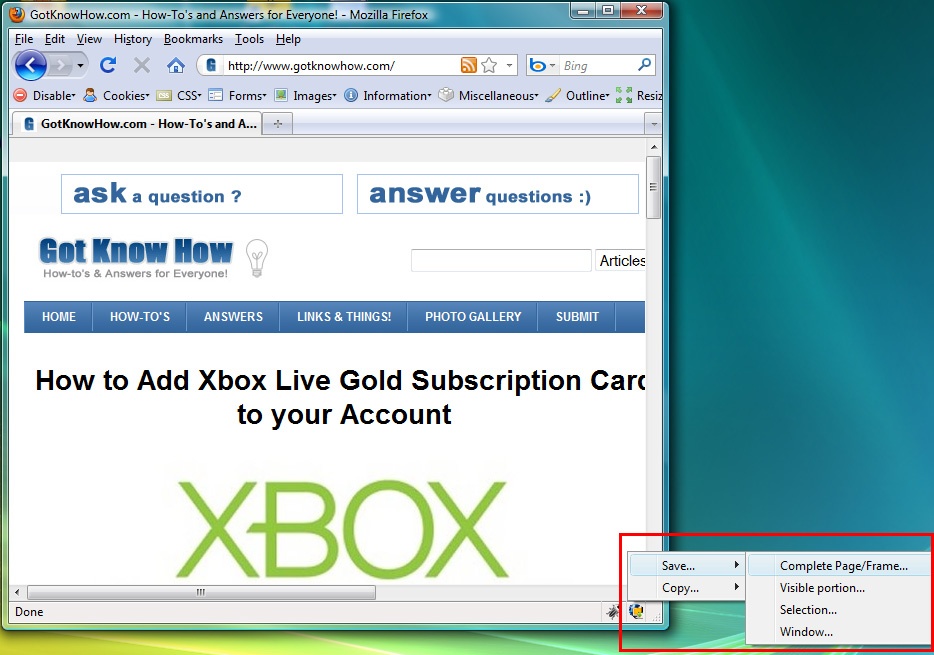Click the 'answer questions :)' banner

[497, 194]
